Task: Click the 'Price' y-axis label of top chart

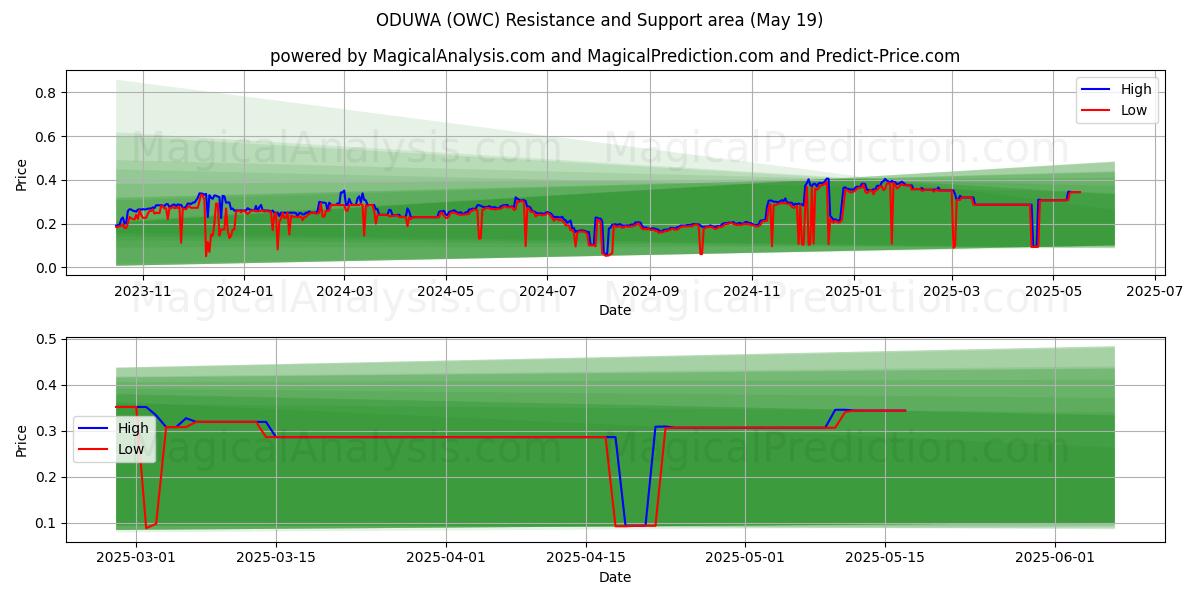Action: [22, 175]
